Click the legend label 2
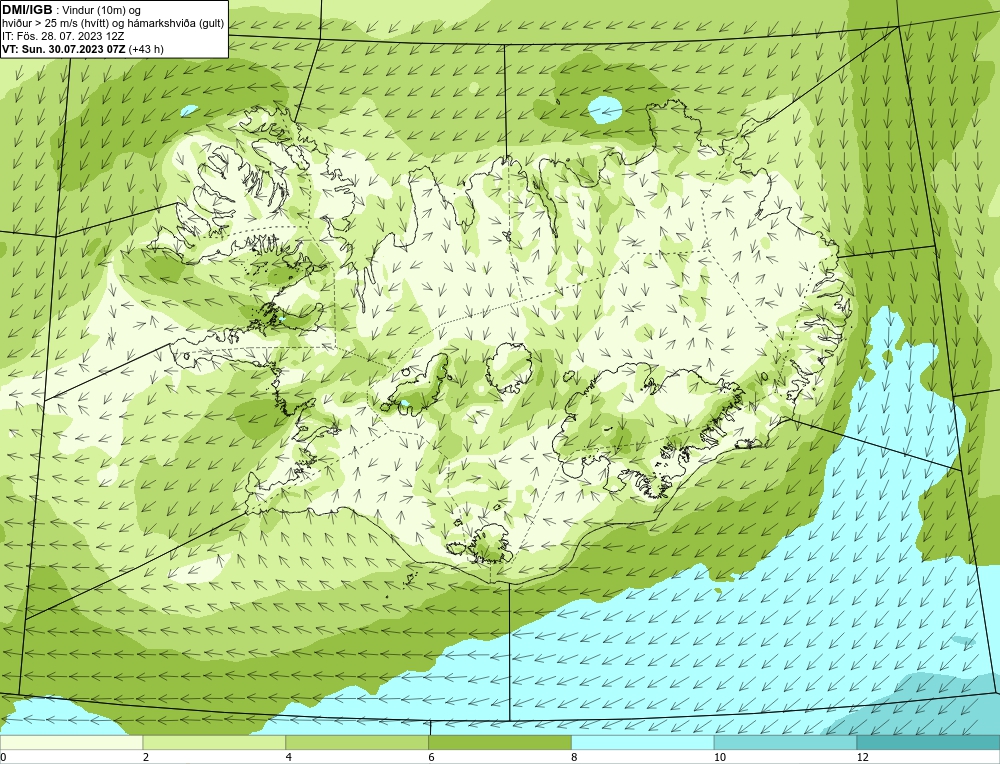The height and width of the screenshot is (764, 1000). 146,757
